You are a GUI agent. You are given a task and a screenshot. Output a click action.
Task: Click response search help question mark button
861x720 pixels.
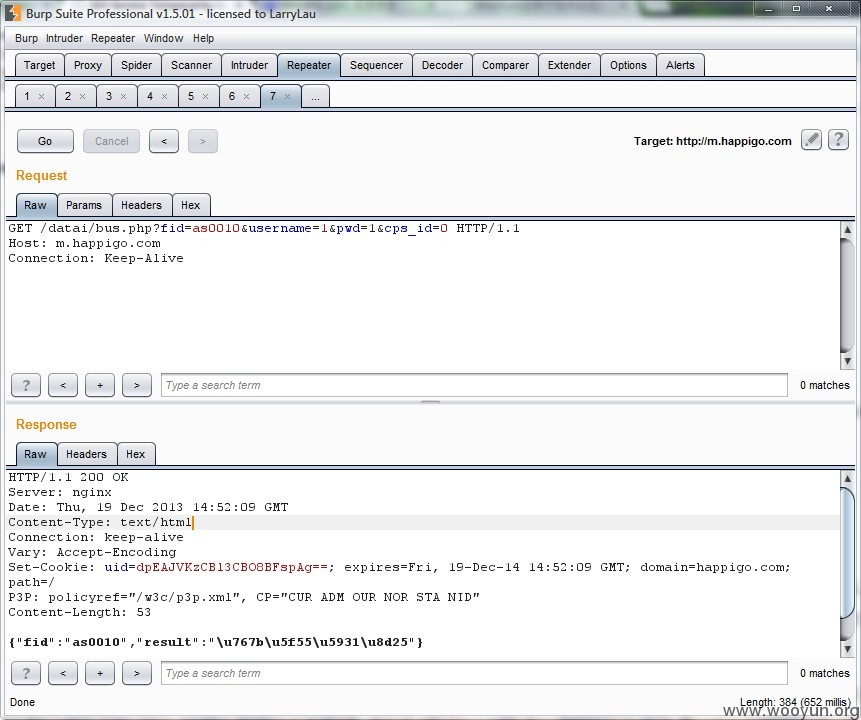coord(26,673)
